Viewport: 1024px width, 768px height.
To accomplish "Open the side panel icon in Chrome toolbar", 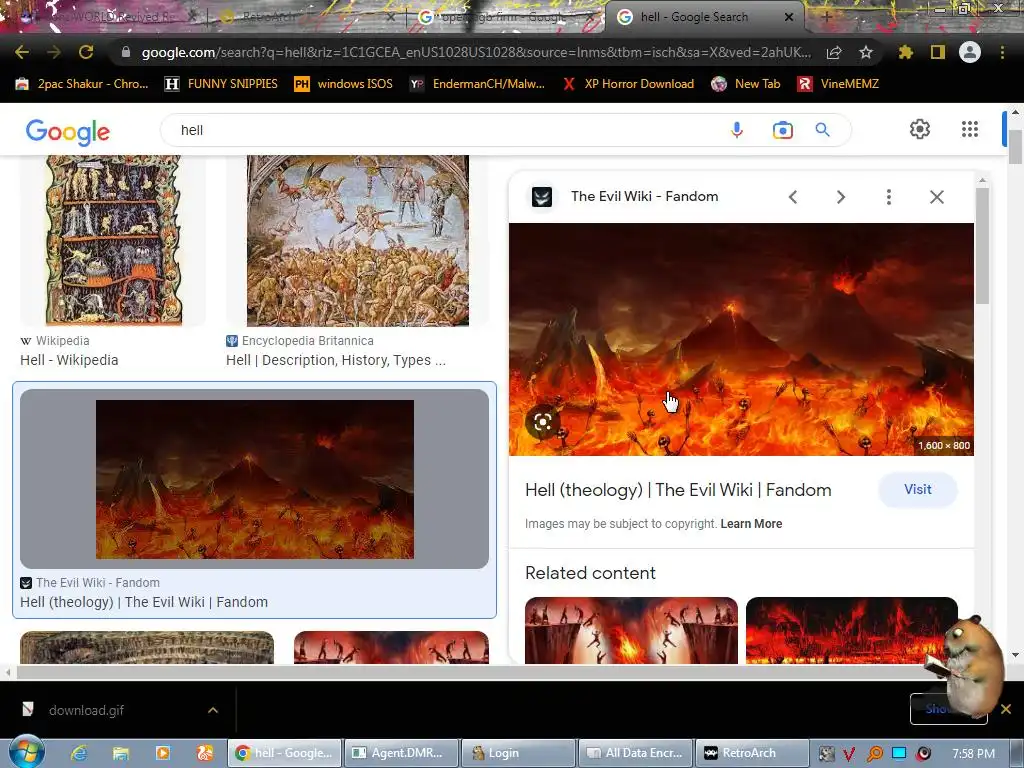I will click(938, 52).
